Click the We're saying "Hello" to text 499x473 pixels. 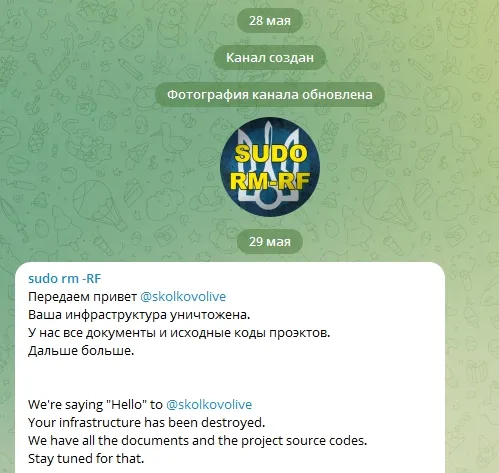point(95,404)
